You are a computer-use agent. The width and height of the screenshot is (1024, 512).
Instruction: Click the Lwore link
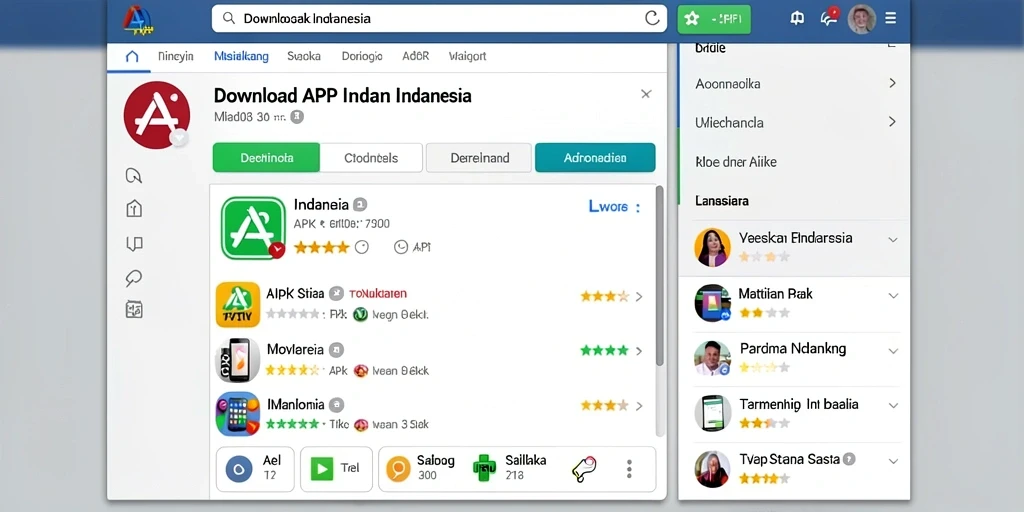[x=608, y=206]
